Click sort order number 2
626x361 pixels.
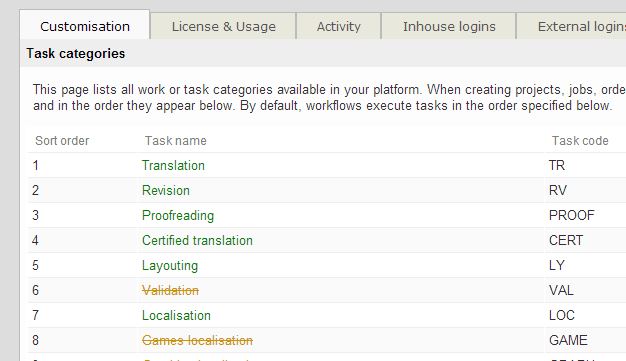tap(36, 190)
